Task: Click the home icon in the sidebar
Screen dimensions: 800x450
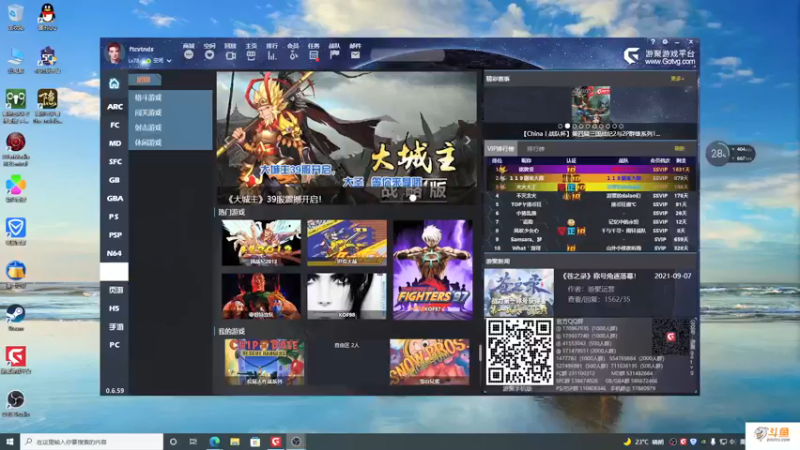Action: pyautogui.click(x=114, y=83)
